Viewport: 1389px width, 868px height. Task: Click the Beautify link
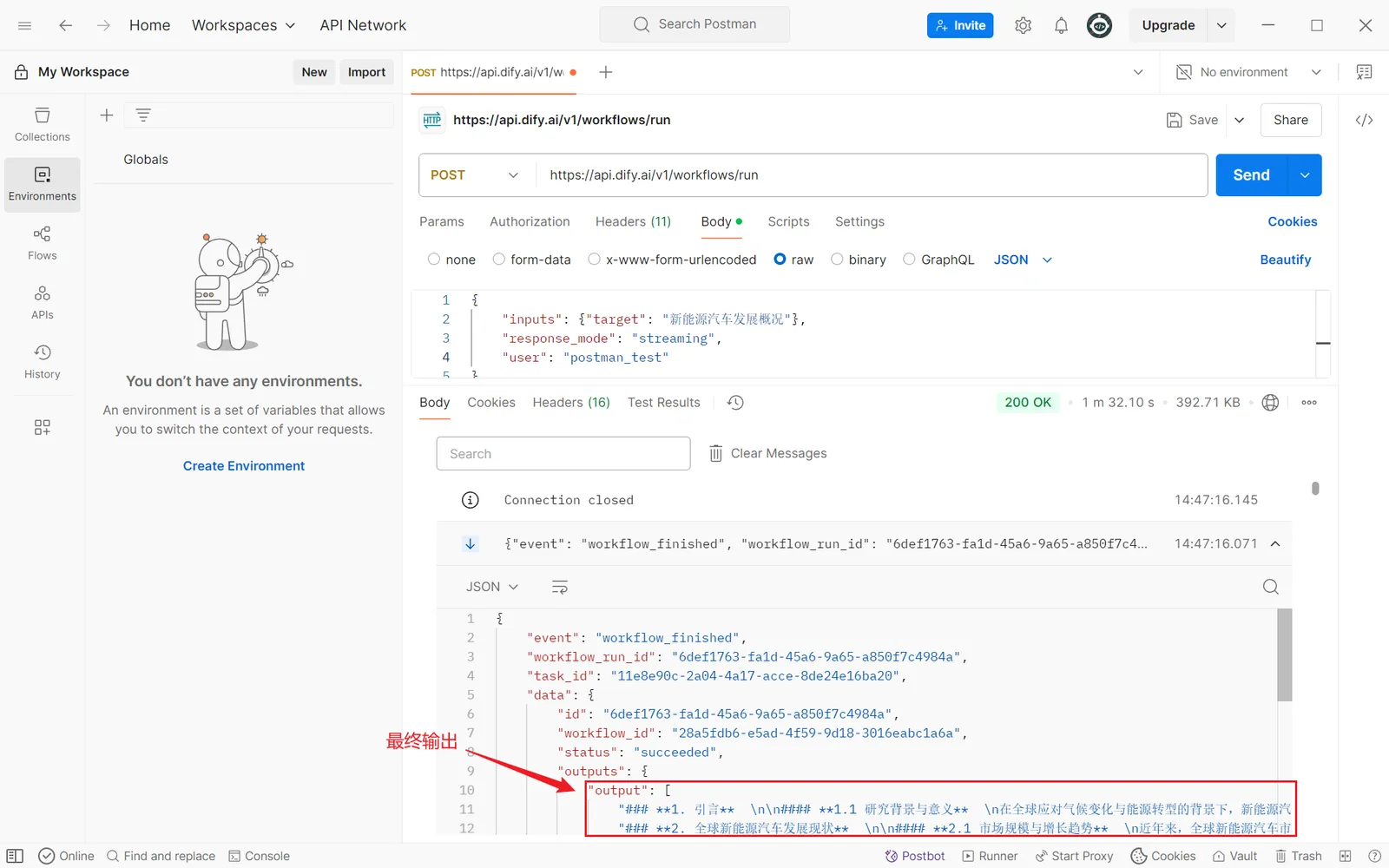pyautogui.click(x=1286, y=260)
